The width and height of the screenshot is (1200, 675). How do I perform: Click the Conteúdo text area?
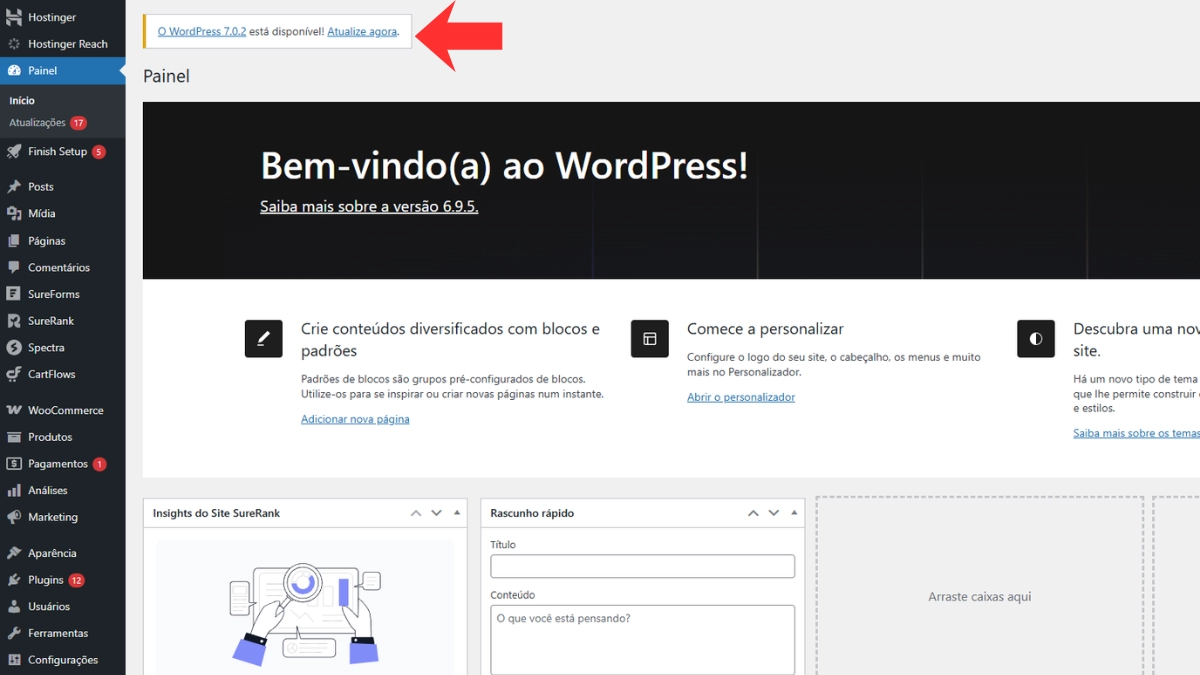[x=643, y=640]
